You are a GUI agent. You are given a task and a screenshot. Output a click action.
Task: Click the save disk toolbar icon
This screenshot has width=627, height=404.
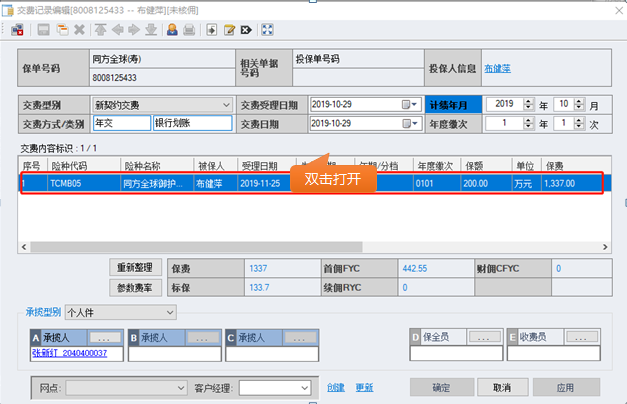coord(45,30)
